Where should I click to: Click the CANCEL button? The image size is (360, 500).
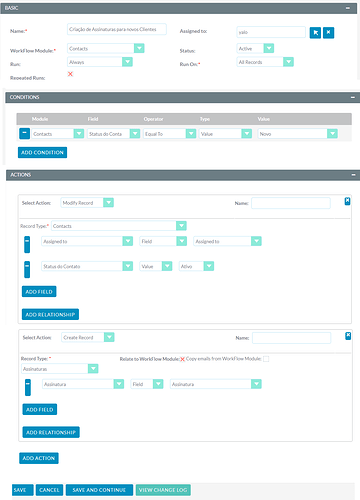tap(49, 490)
